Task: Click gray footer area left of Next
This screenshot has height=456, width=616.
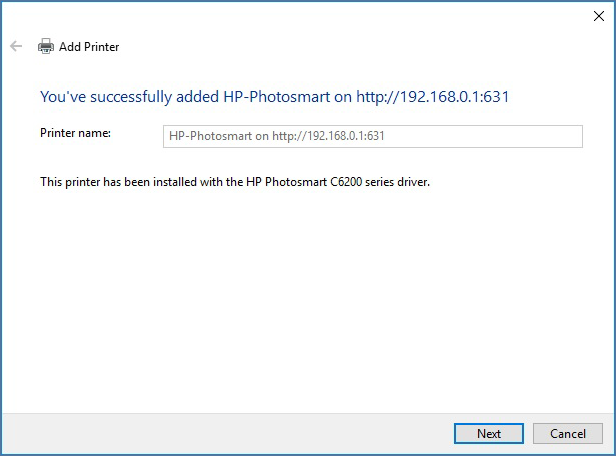Action: pyautogui.click(x=220, y=433)
